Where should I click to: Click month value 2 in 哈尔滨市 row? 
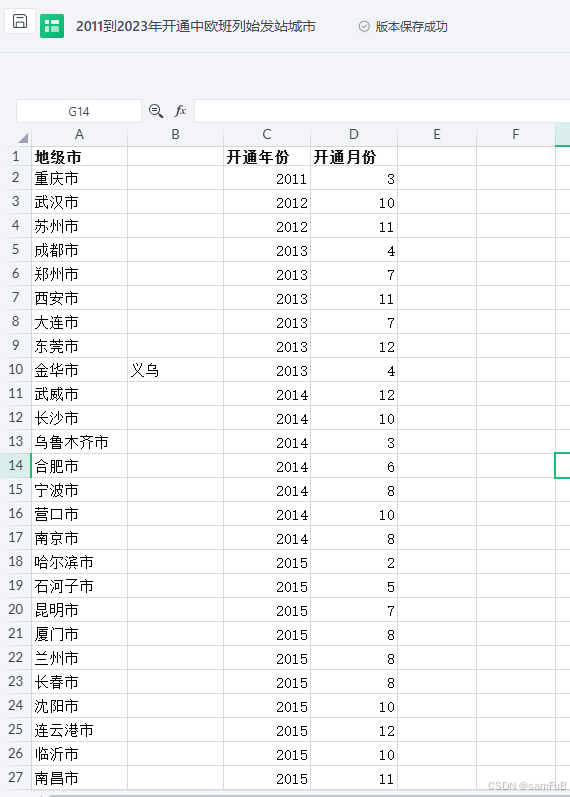(354, 562)
